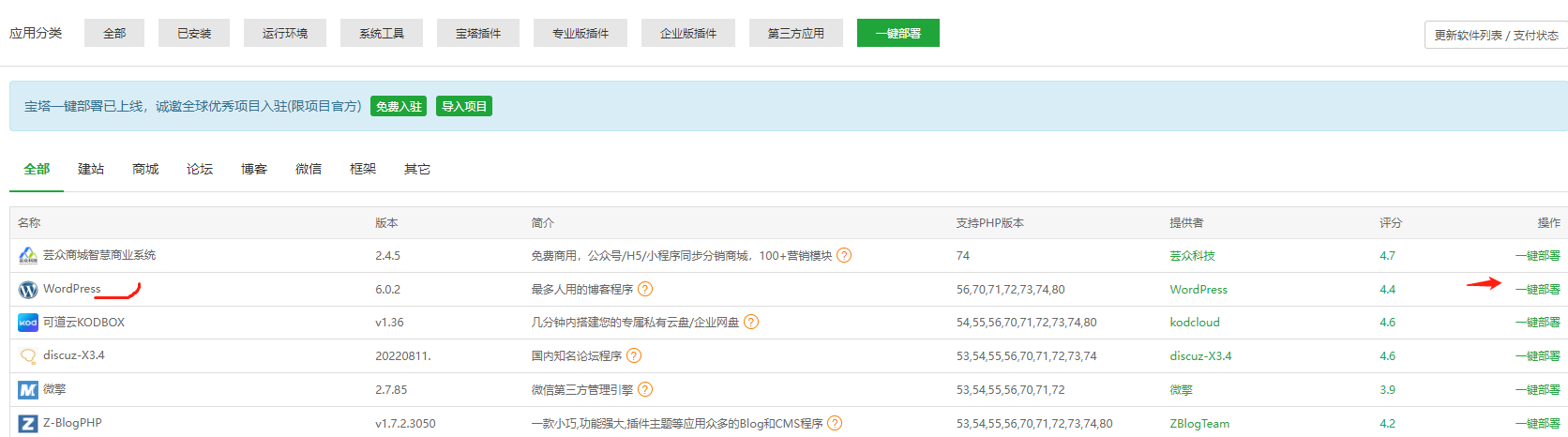The width and height of the screenshot is (1568, 437).
Task: Open help icon beside 芸众商城 description
Action: pyautogui.click(x=844, y=255)
